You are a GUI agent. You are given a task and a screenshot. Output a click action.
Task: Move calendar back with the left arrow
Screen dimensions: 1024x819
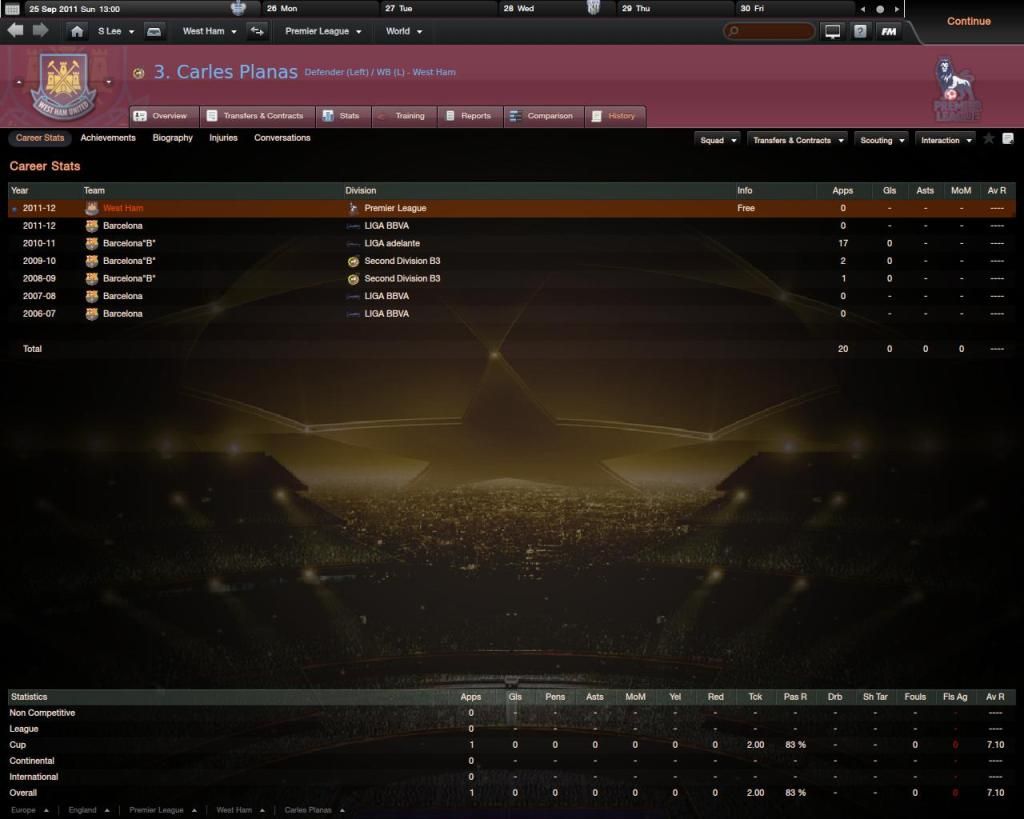(x=863, y=9)
